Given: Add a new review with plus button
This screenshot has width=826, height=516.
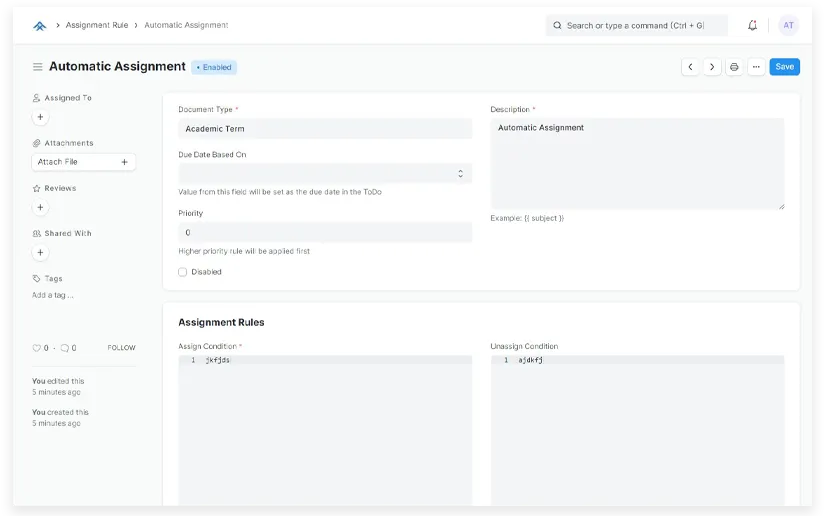Looking at the screenshot, I should 40,208.
